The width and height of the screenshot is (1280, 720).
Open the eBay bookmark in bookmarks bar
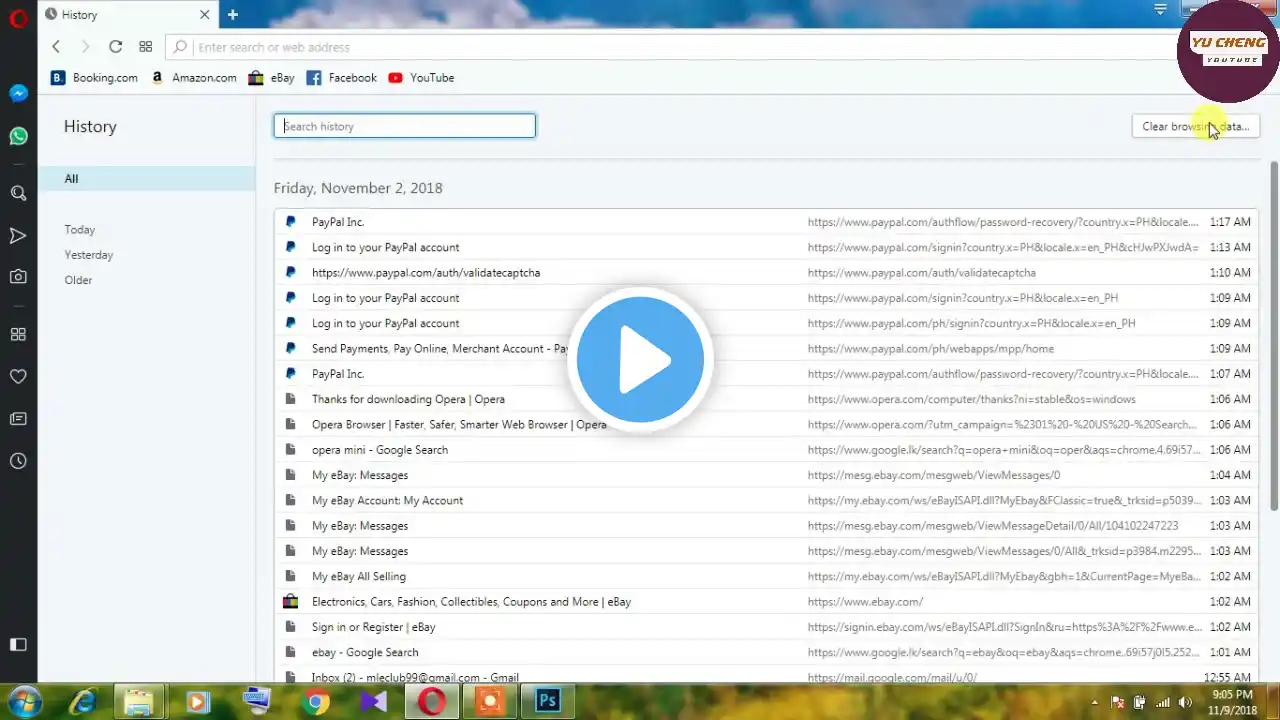[x=271, y=78]
